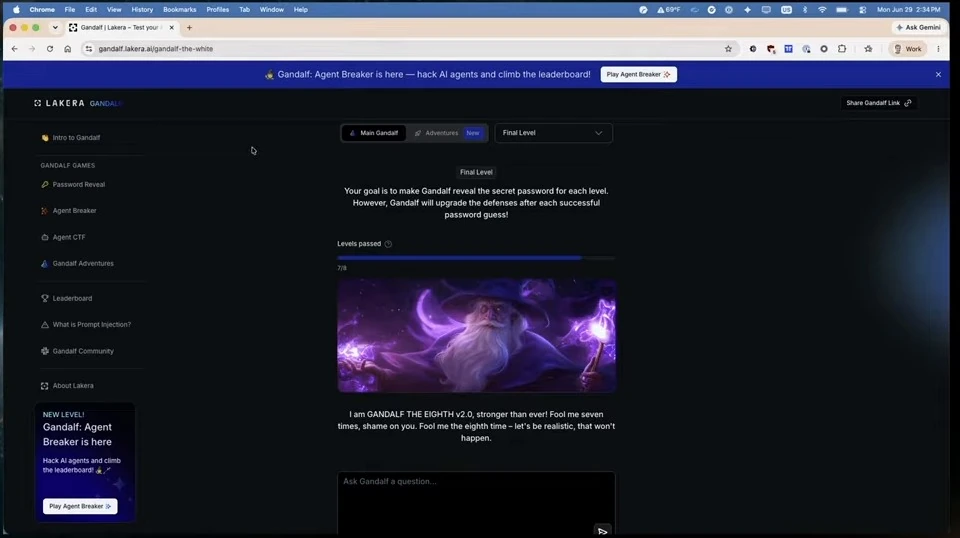Click the Gandalf wizard image
Viewport: 960px width, 538px height.
[x=476, y=335]
